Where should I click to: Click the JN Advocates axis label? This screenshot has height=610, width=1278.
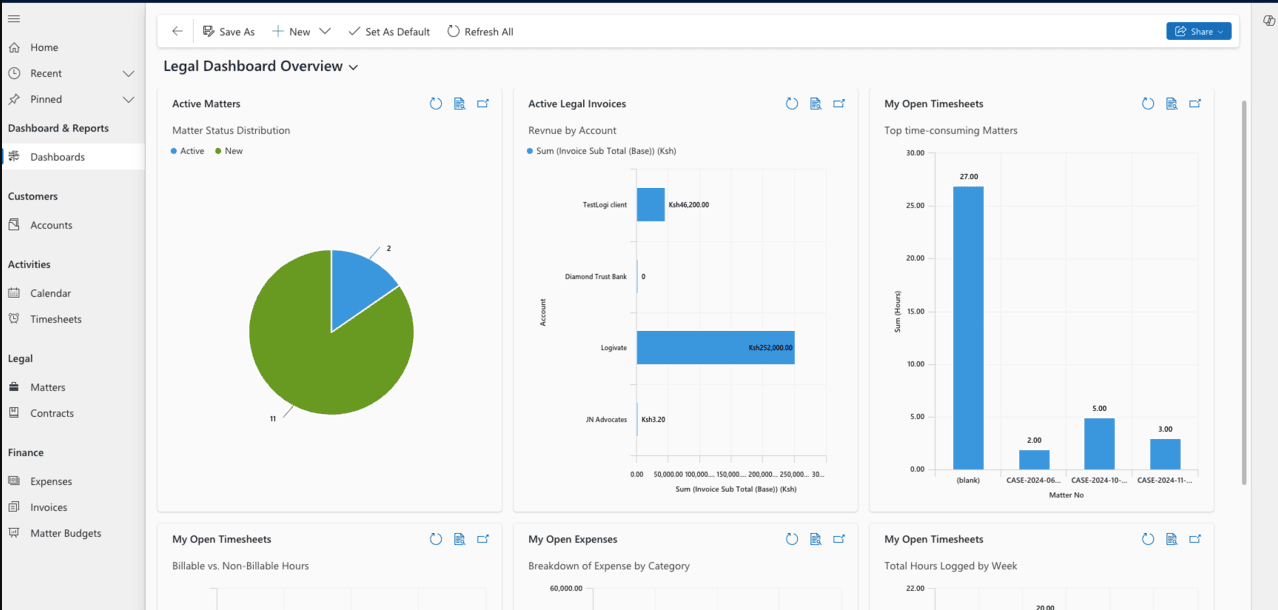pyautogui.click(x=606, y=419)
